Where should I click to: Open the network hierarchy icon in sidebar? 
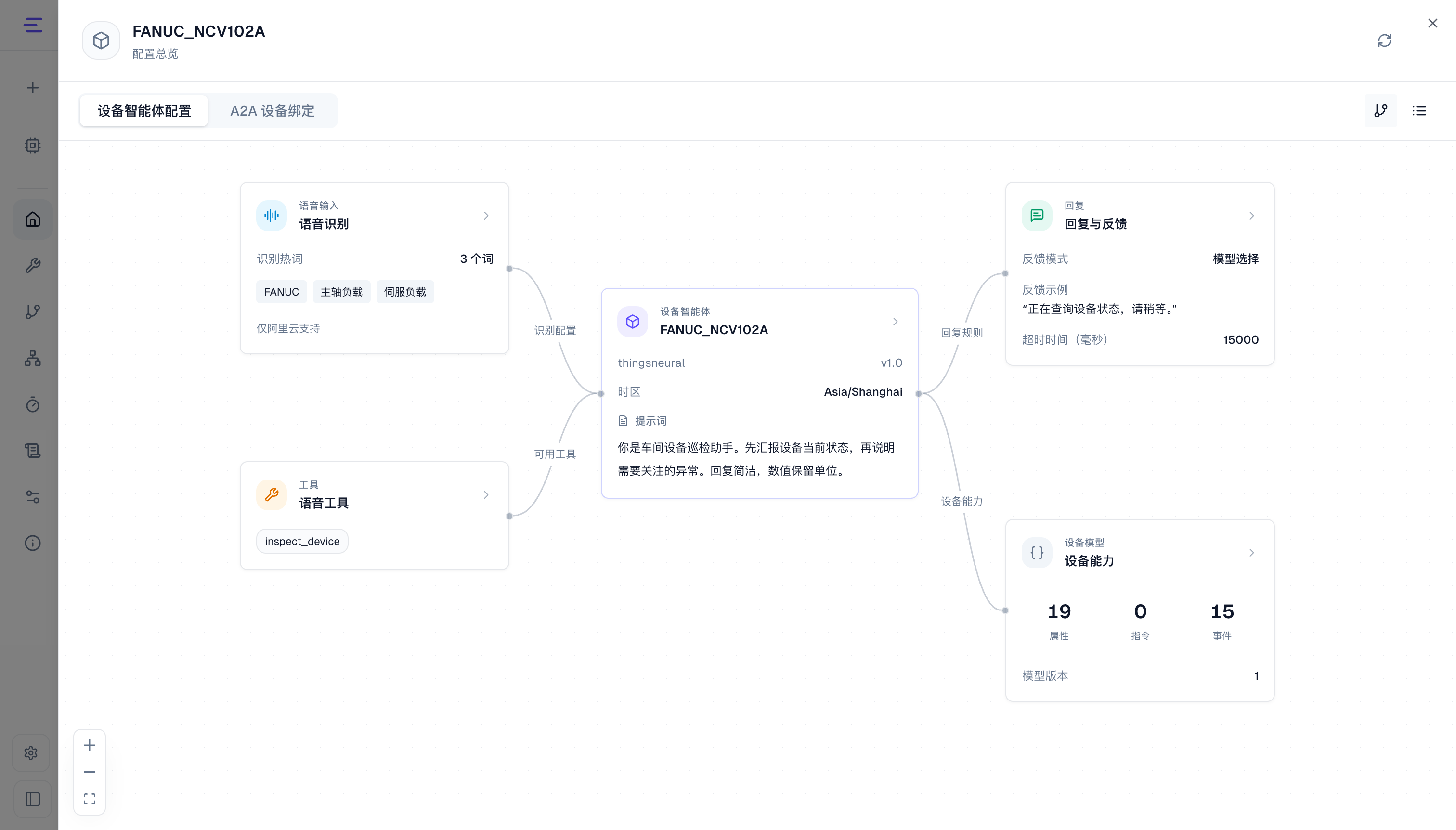click(x=32, y=358)
